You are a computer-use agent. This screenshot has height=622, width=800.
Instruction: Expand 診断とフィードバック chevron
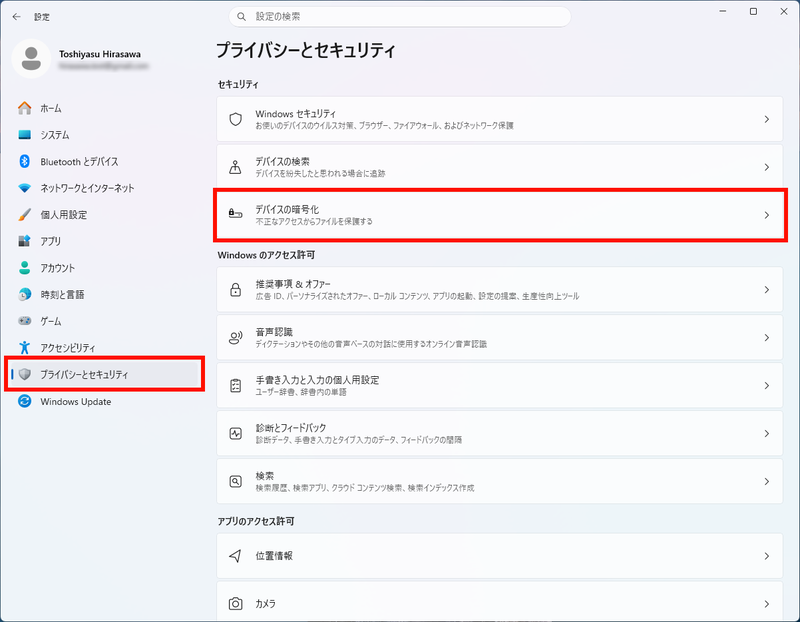pyautogui.click(x=766, y=433)
